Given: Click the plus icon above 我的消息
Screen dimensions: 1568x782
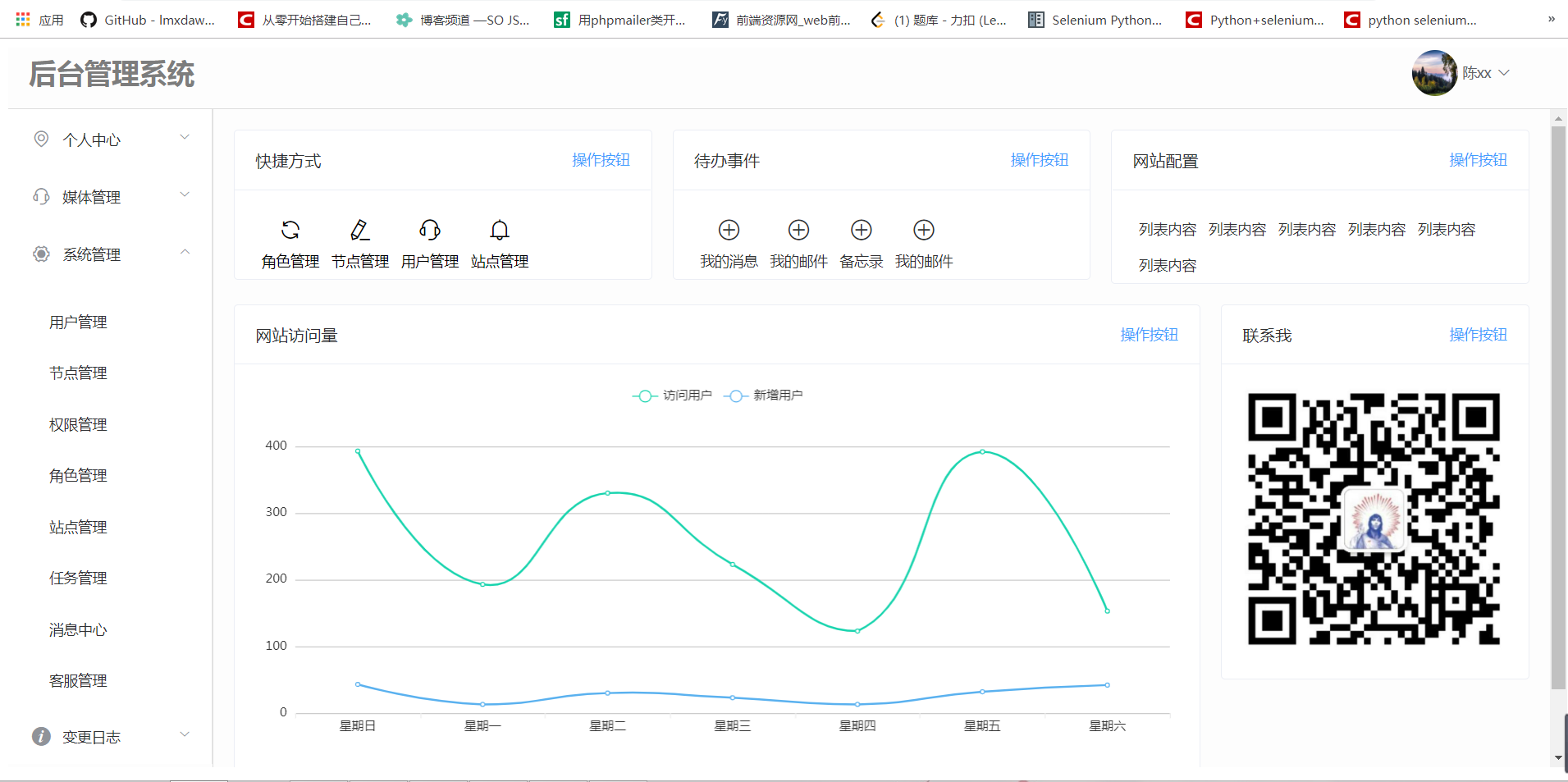Looking at the screenshot, I should pos(729,230).
